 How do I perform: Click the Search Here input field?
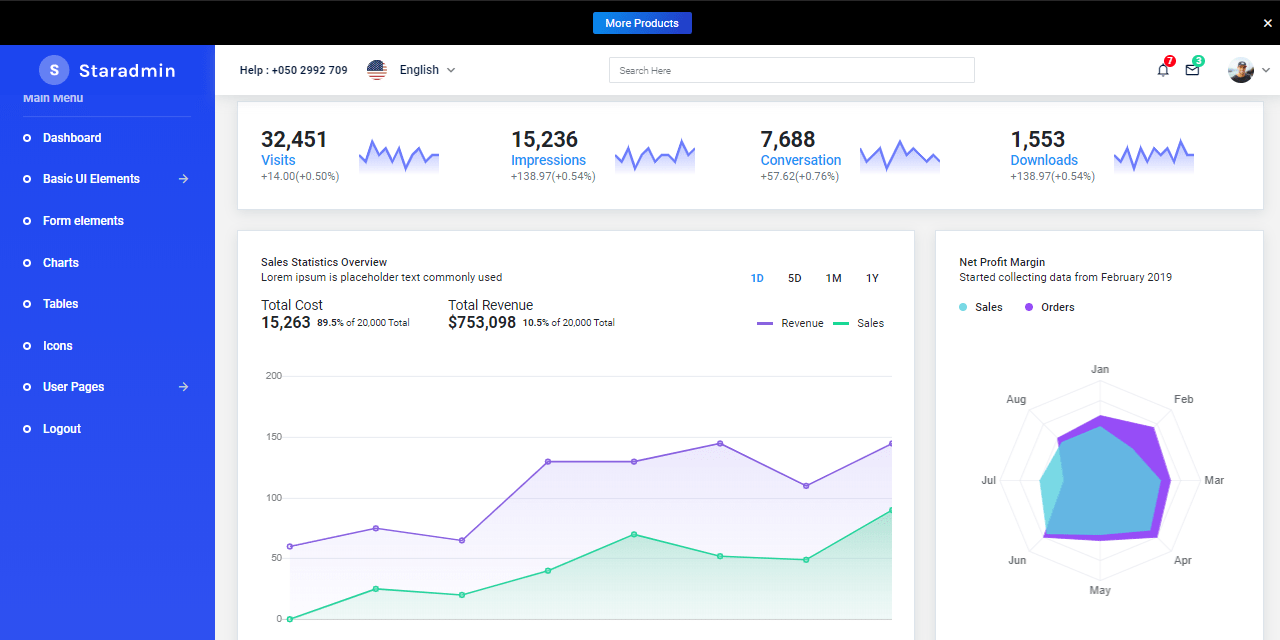point(791,70)
